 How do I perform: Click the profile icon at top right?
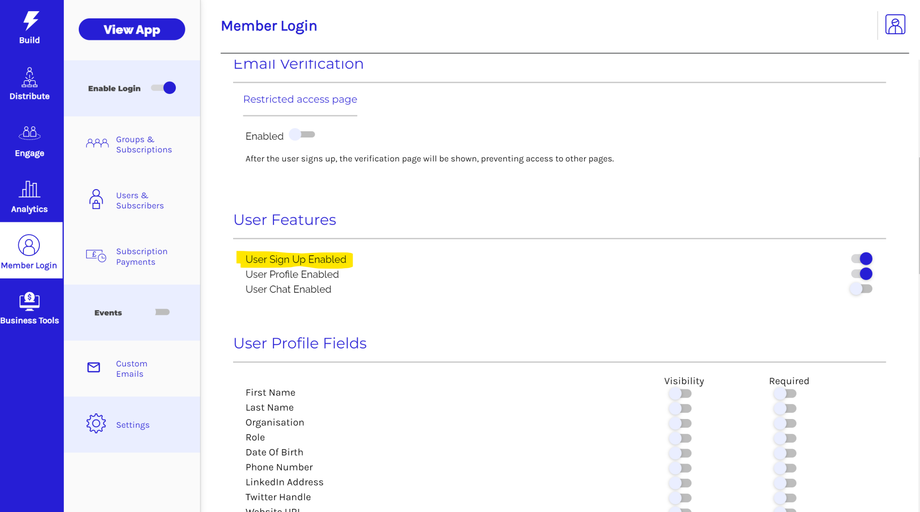895,25
